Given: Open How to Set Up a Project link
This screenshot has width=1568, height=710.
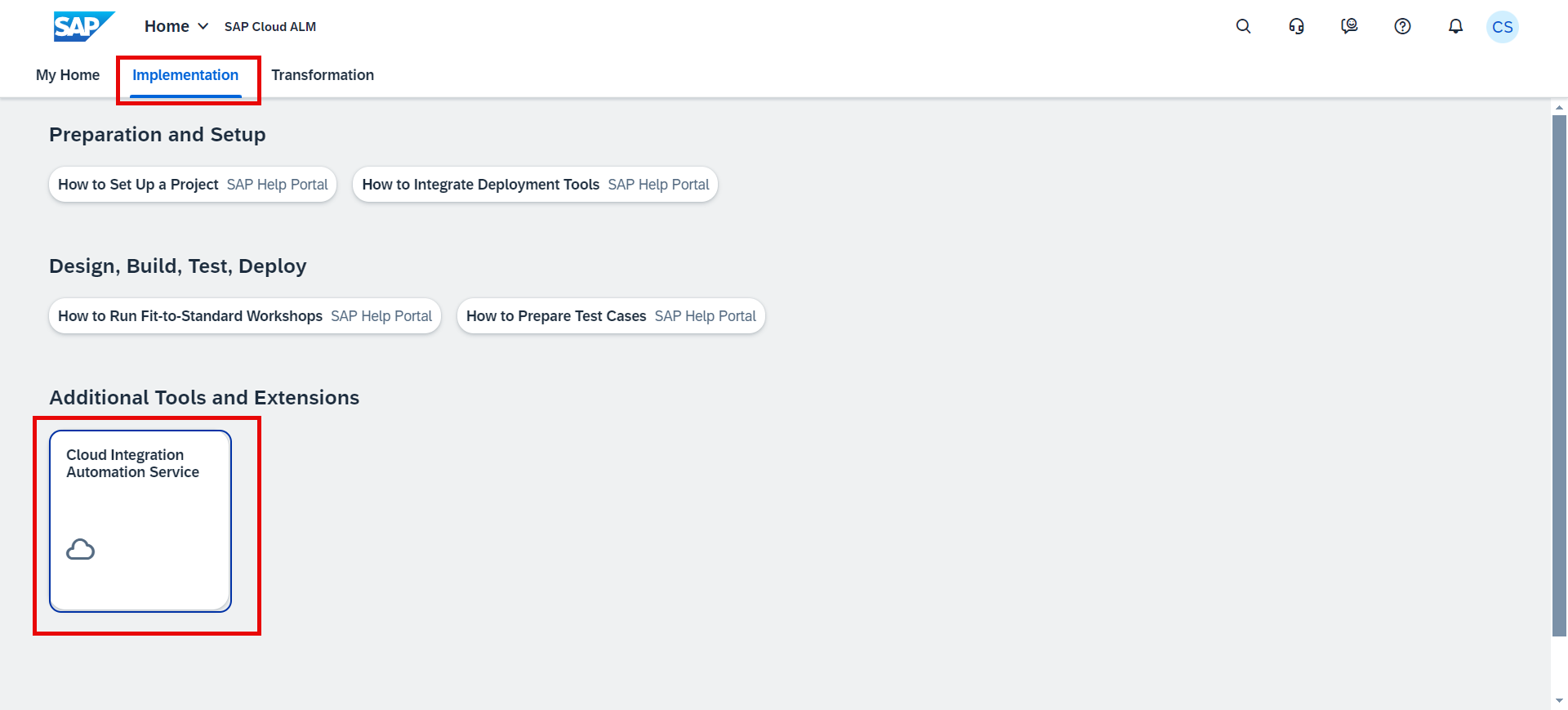Looking at the screenshot, I should (x=193, y=185).
